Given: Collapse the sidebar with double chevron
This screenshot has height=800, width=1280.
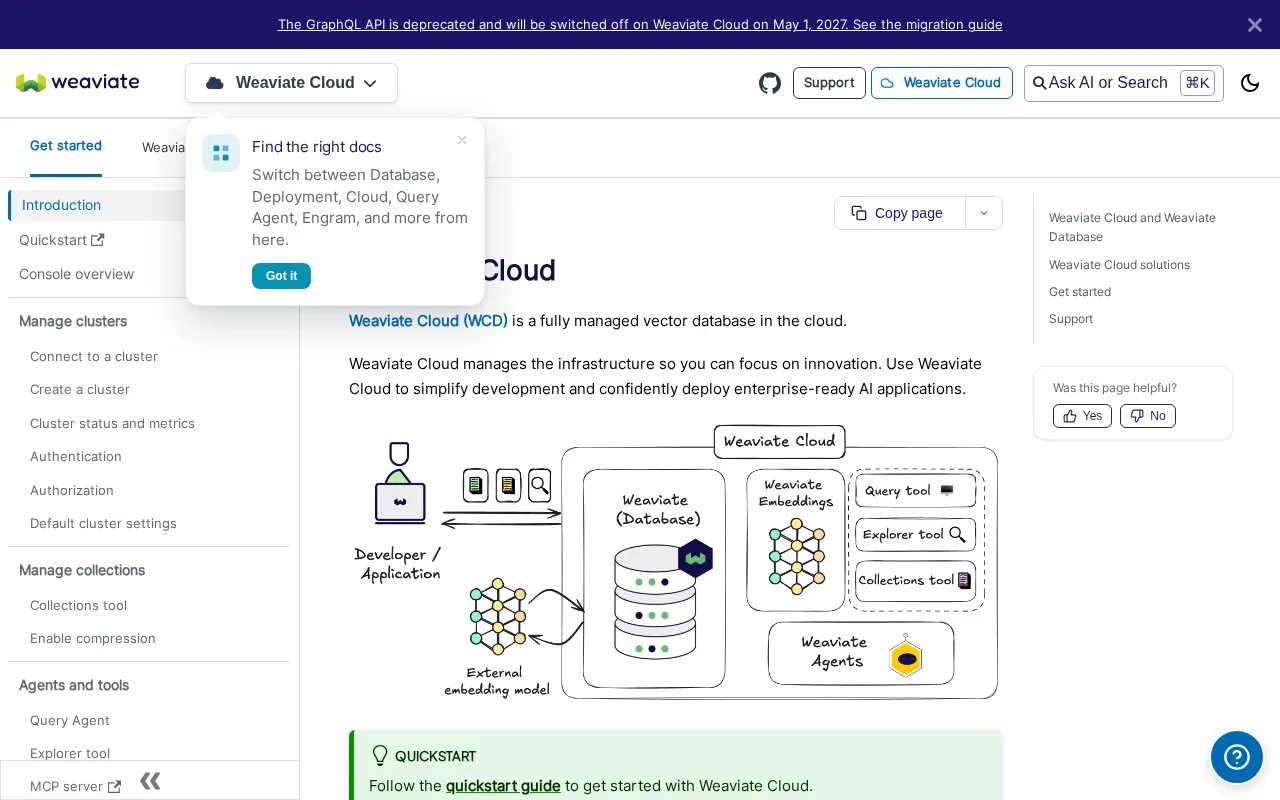Looking at the screenshot, I should 150,781.
